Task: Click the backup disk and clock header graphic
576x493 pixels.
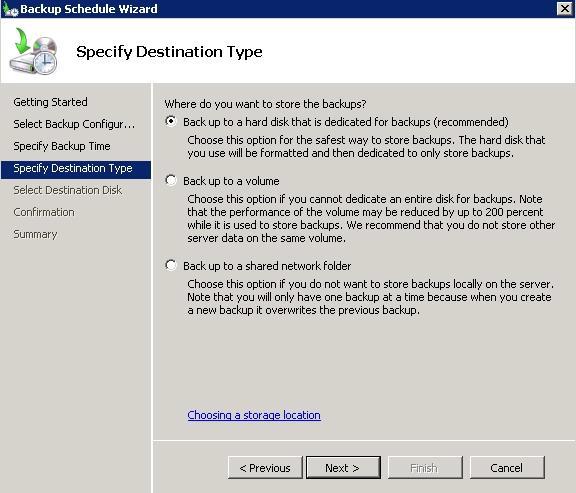Action: (x=33, y=51)
